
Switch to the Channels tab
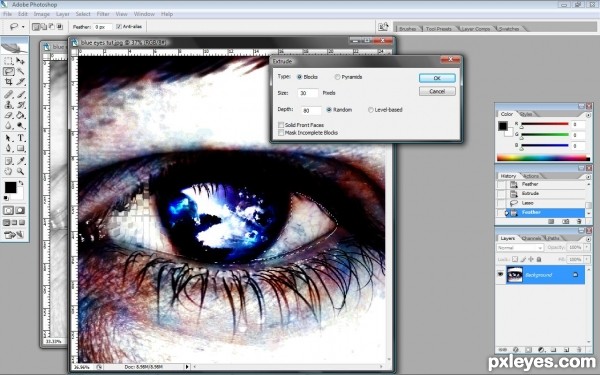click(x=532, y=238)
